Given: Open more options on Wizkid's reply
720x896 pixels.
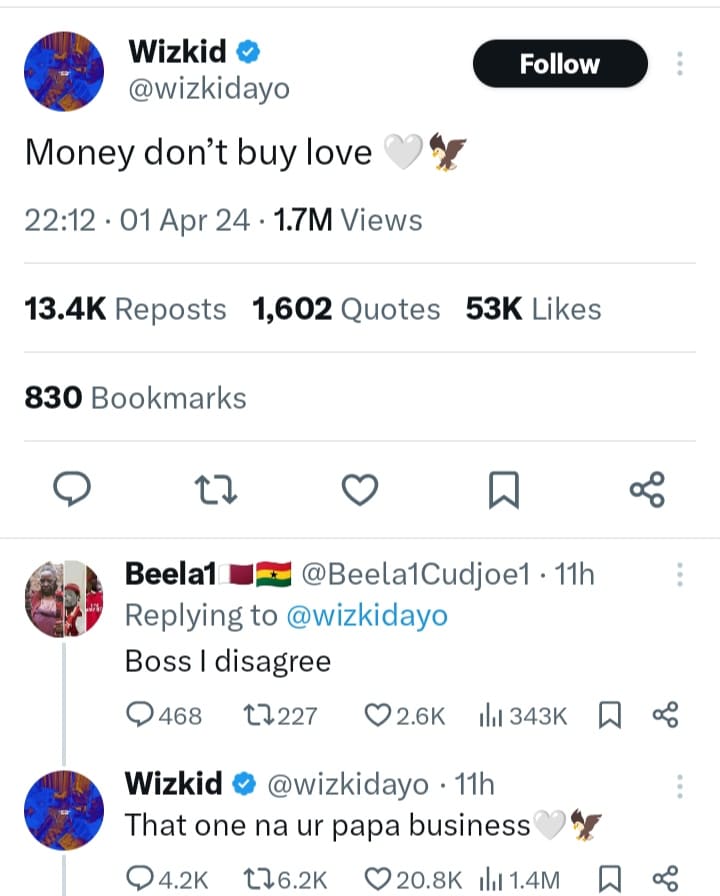Looking at the screenshot, I should click(x=680, y=784).
